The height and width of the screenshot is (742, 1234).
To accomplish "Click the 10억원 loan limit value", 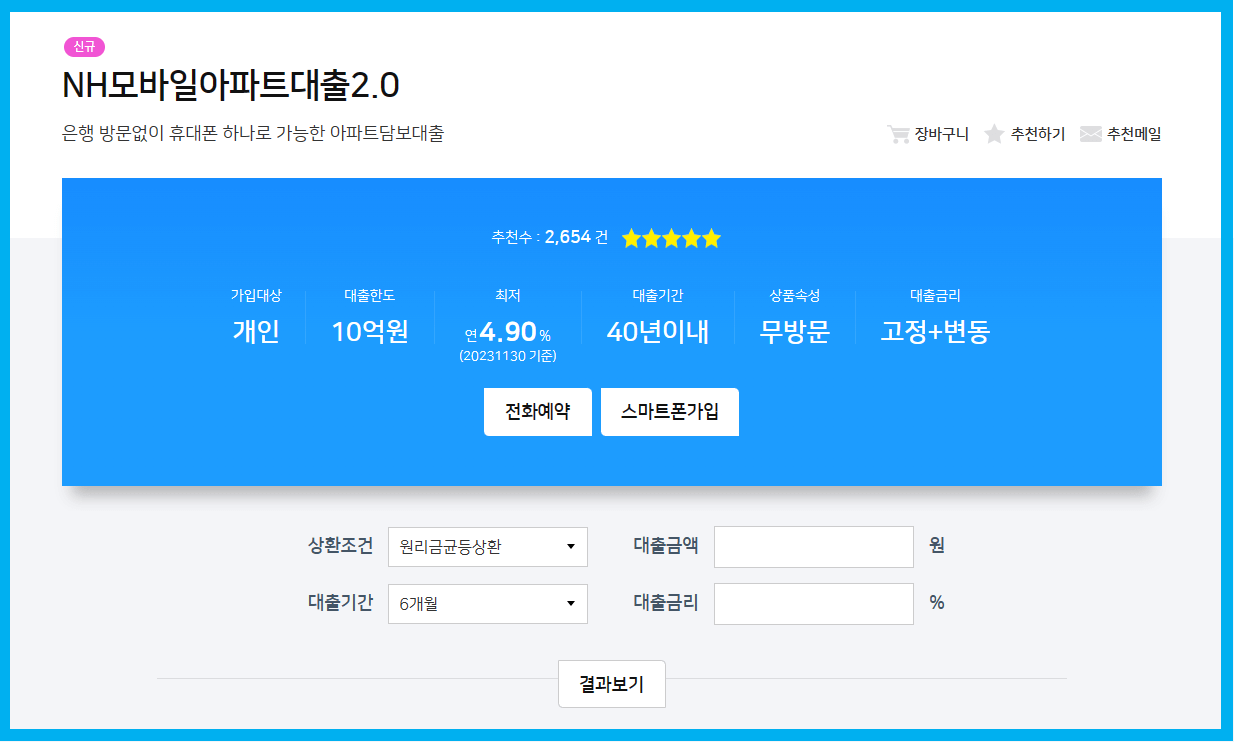I will tap(370, 332).
